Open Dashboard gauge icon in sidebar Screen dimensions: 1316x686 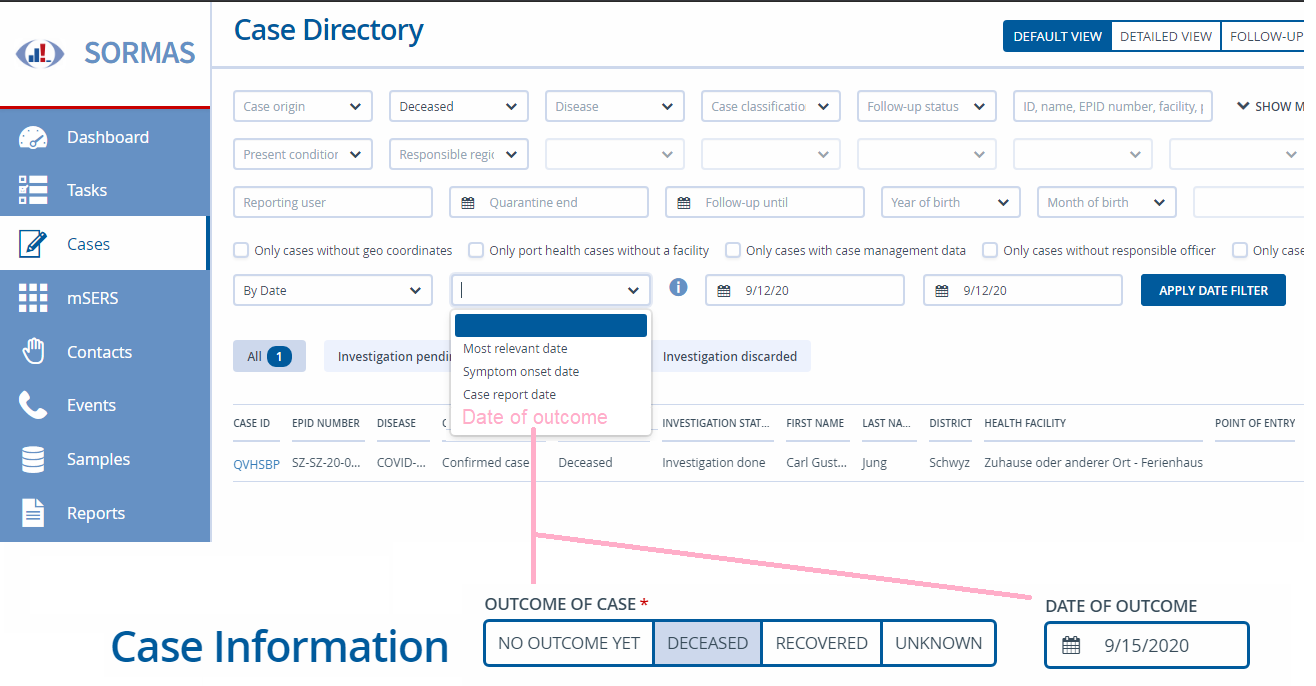[x=33, y=137]
